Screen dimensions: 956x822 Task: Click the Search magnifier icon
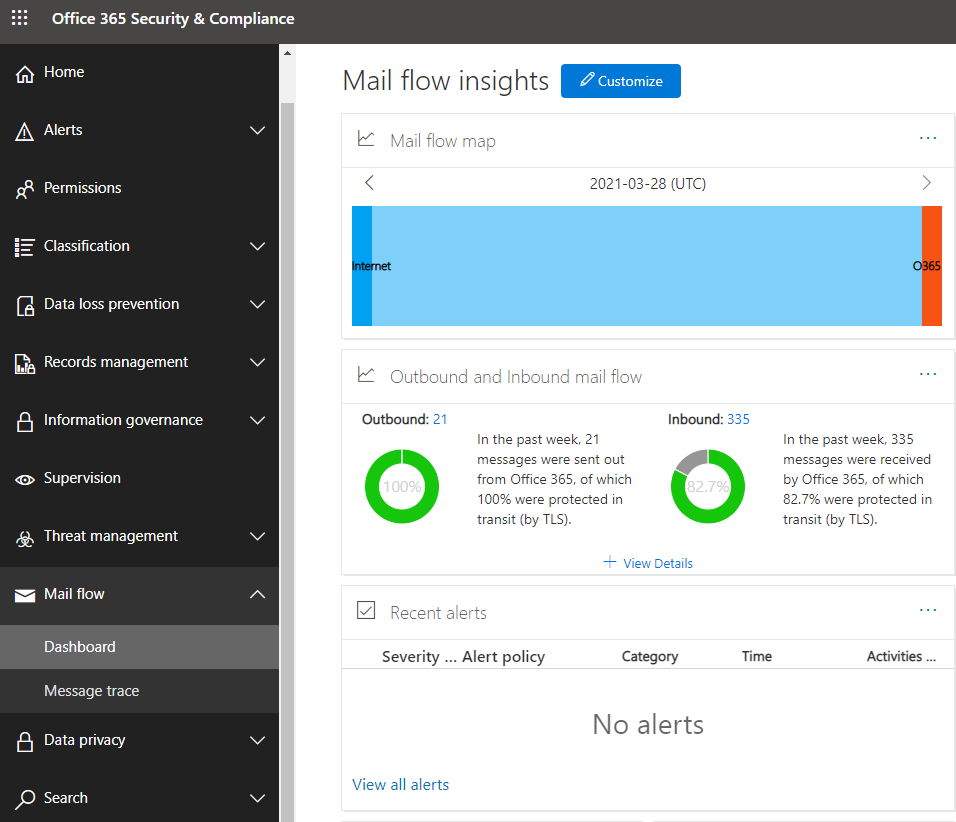[24, 799]
